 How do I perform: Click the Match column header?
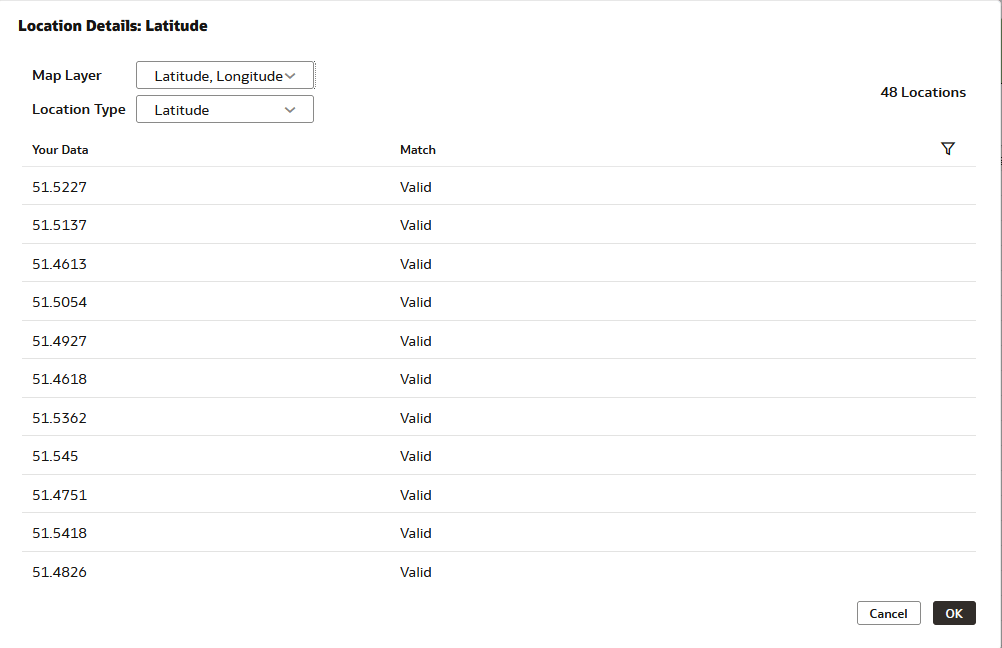point(418,150)
